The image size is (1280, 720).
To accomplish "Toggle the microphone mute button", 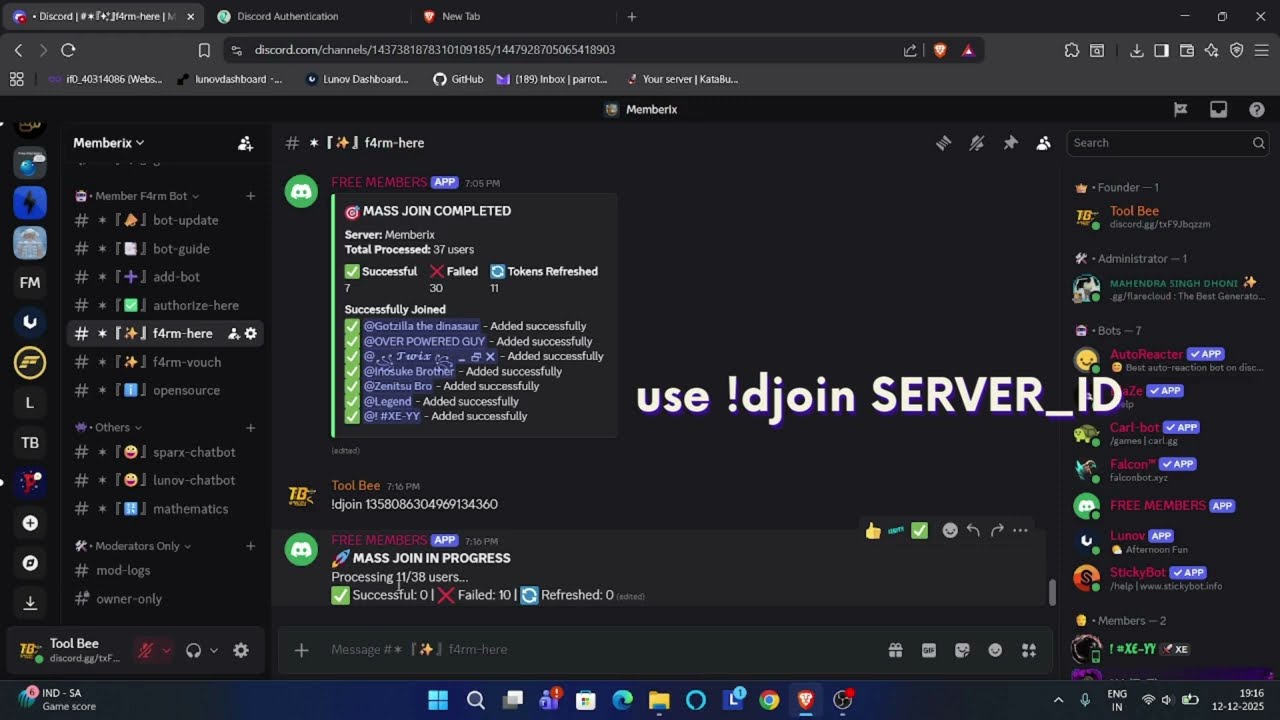I will (x=146, y=650).
